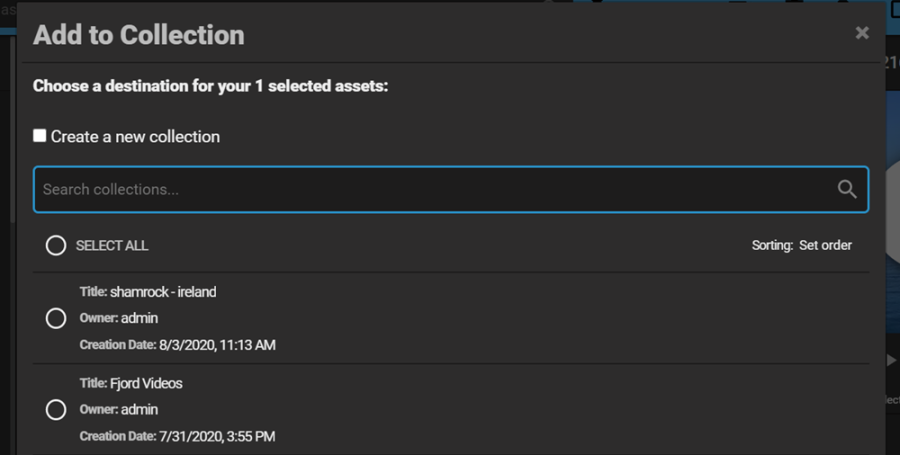Select the SELECT ALL radio circle

point(56,246)
